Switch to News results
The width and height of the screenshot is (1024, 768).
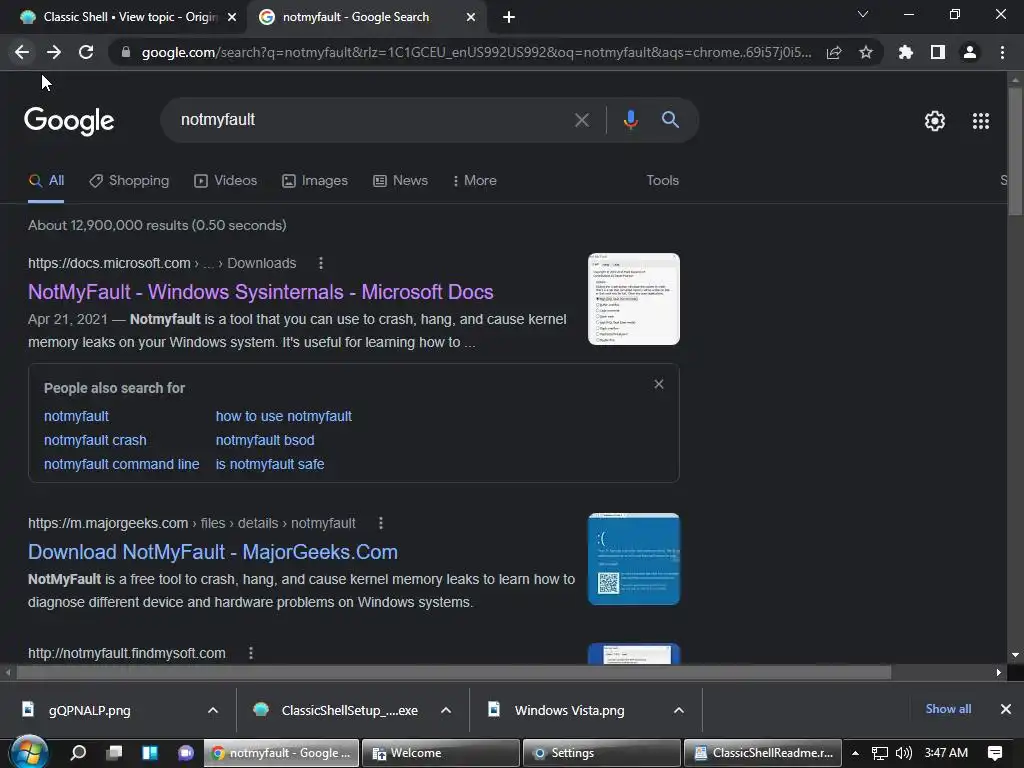[400, 181]
